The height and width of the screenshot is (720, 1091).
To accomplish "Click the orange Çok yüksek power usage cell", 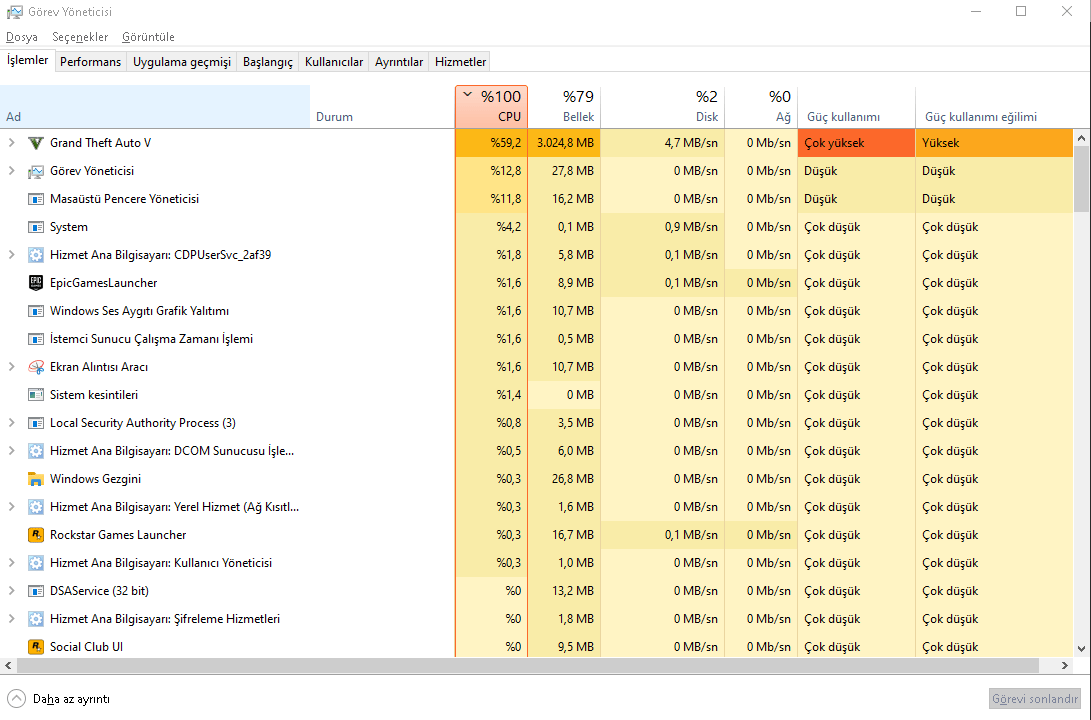I will pyautogui.click(x=856, y=143).
